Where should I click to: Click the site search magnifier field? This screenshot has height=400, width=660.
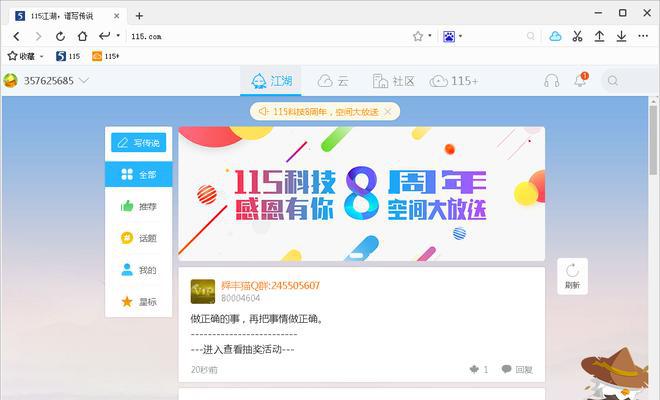629,80
